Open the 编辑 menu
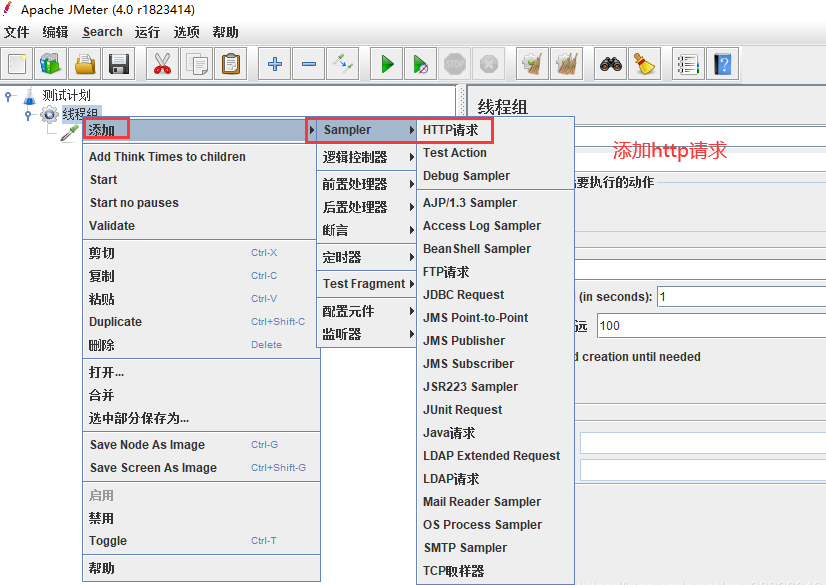The image size is (826, 585). point(55,32)
